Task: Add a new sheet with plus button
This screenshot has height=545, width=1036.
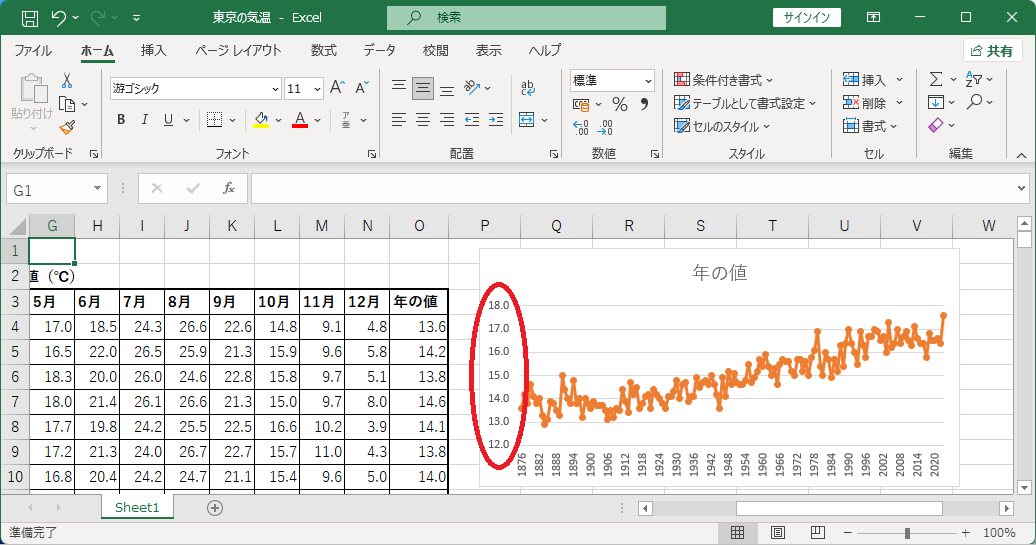Action: (215, 508)
